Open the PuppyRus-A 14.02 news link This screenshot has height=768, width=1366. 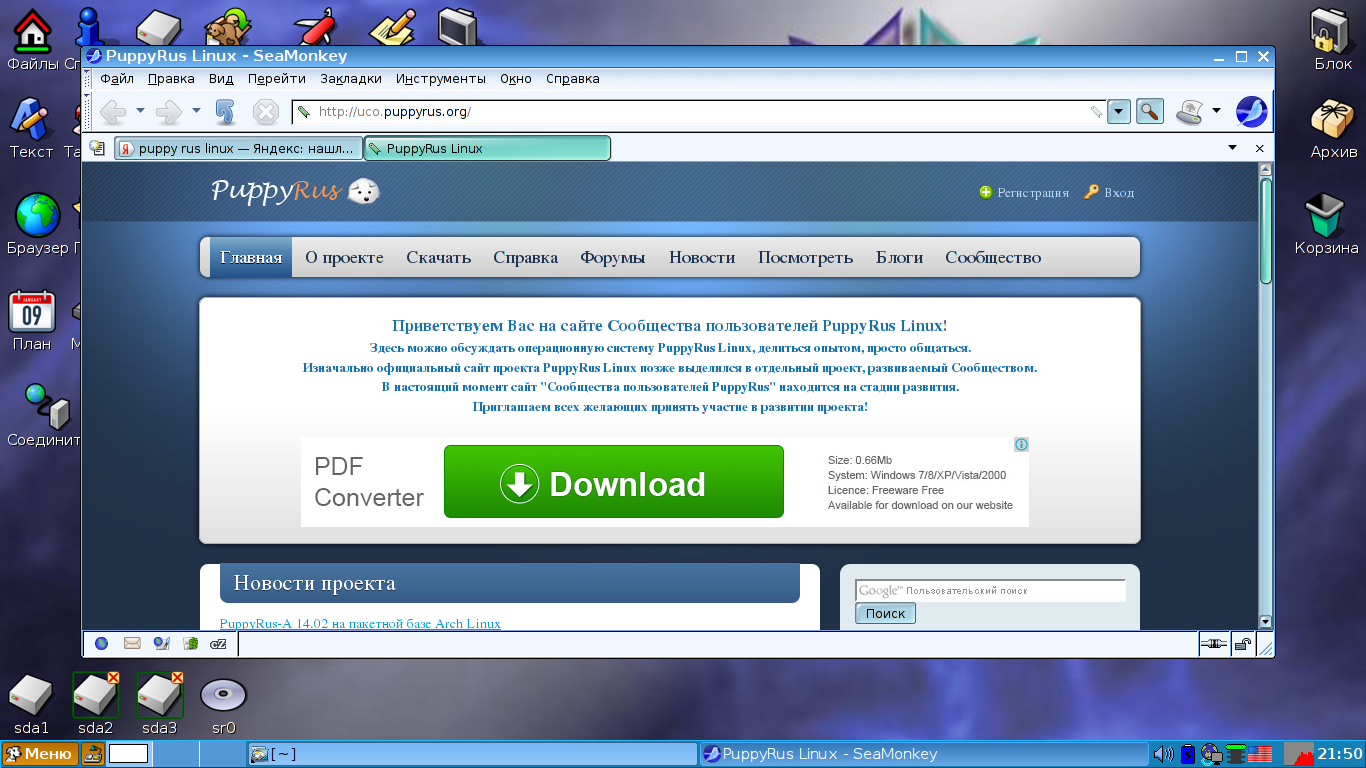click(360, 624)
